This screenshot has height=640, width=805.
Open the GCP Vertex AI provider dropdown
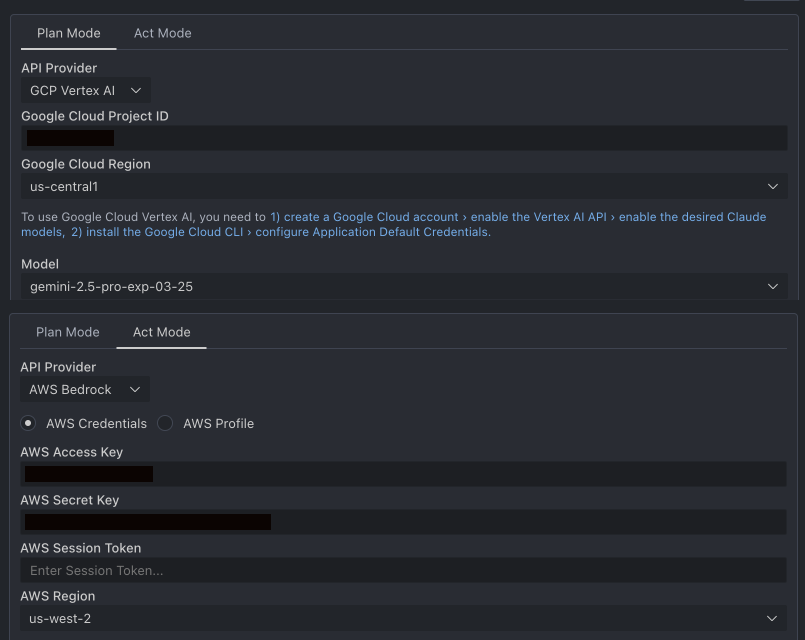[x=86, y=91]
